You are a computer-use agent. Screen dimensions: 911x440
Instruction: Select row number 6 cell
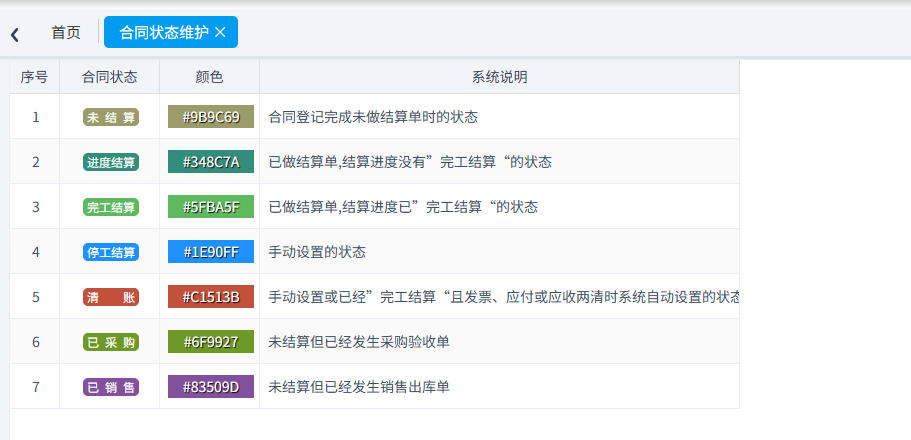[x=35, y=342]
